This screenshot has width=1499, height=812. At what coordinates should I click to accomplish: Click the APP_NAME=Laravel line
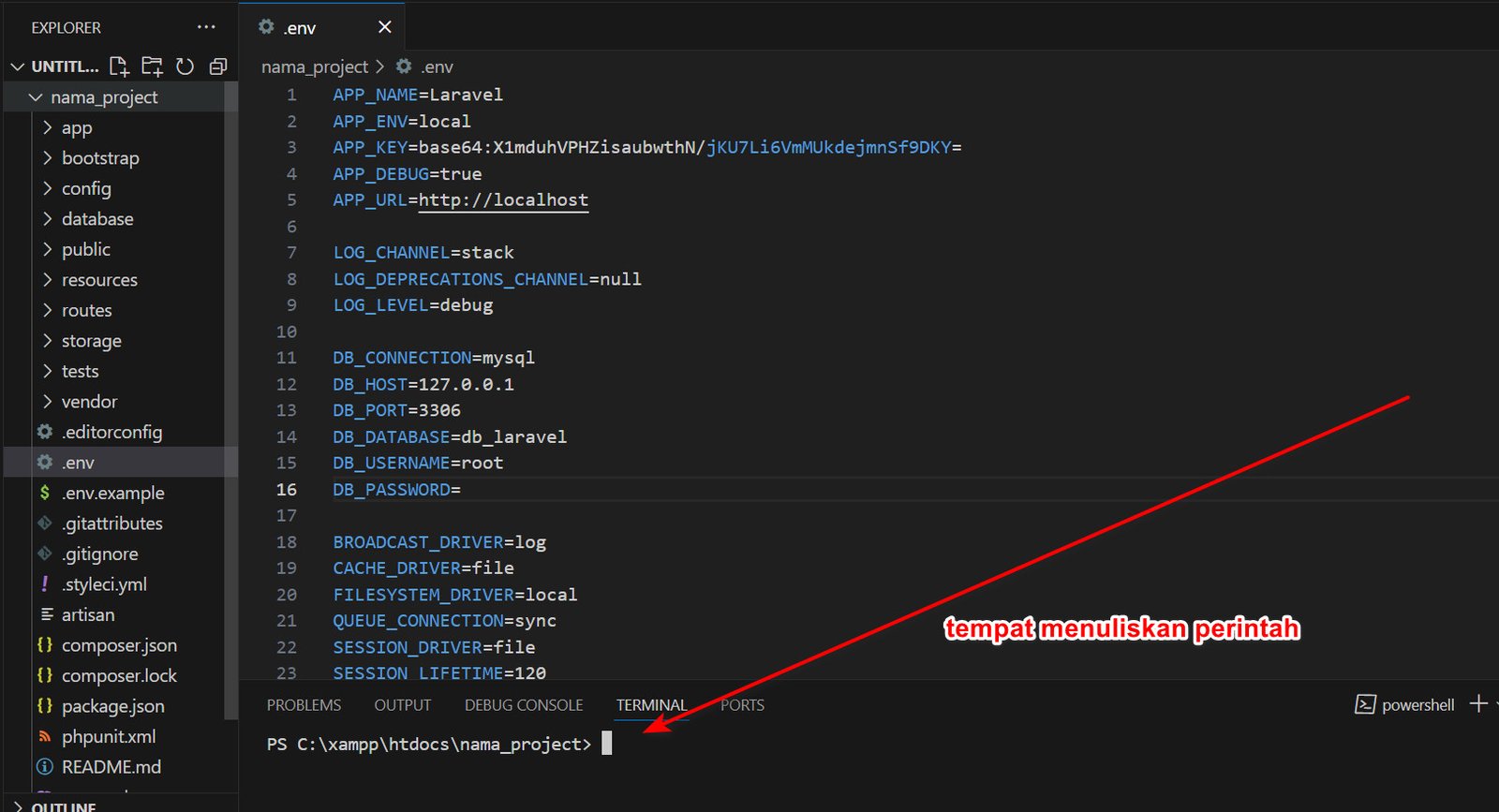[x=418, y=95]
